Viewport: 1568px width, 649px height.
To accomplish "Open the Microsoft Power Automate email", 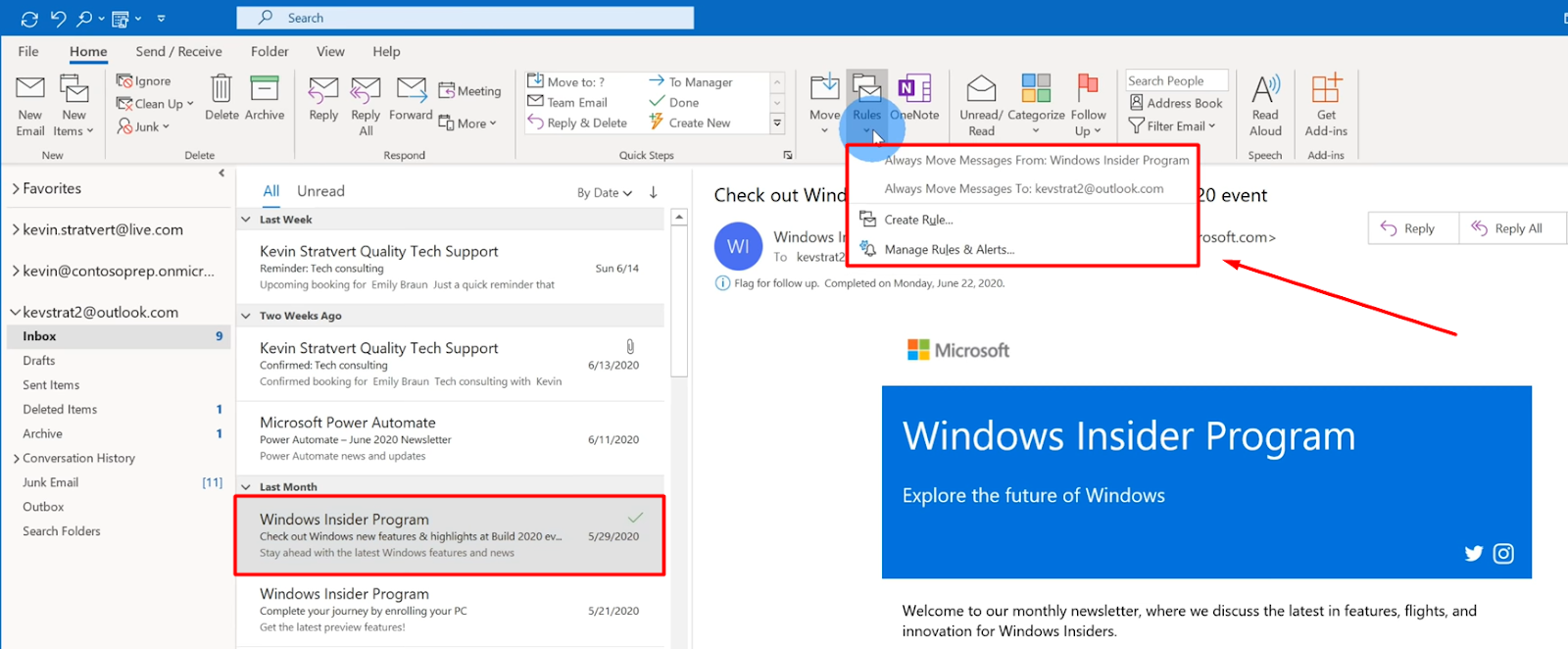I will pyautogui.click(x=451, y=438).
